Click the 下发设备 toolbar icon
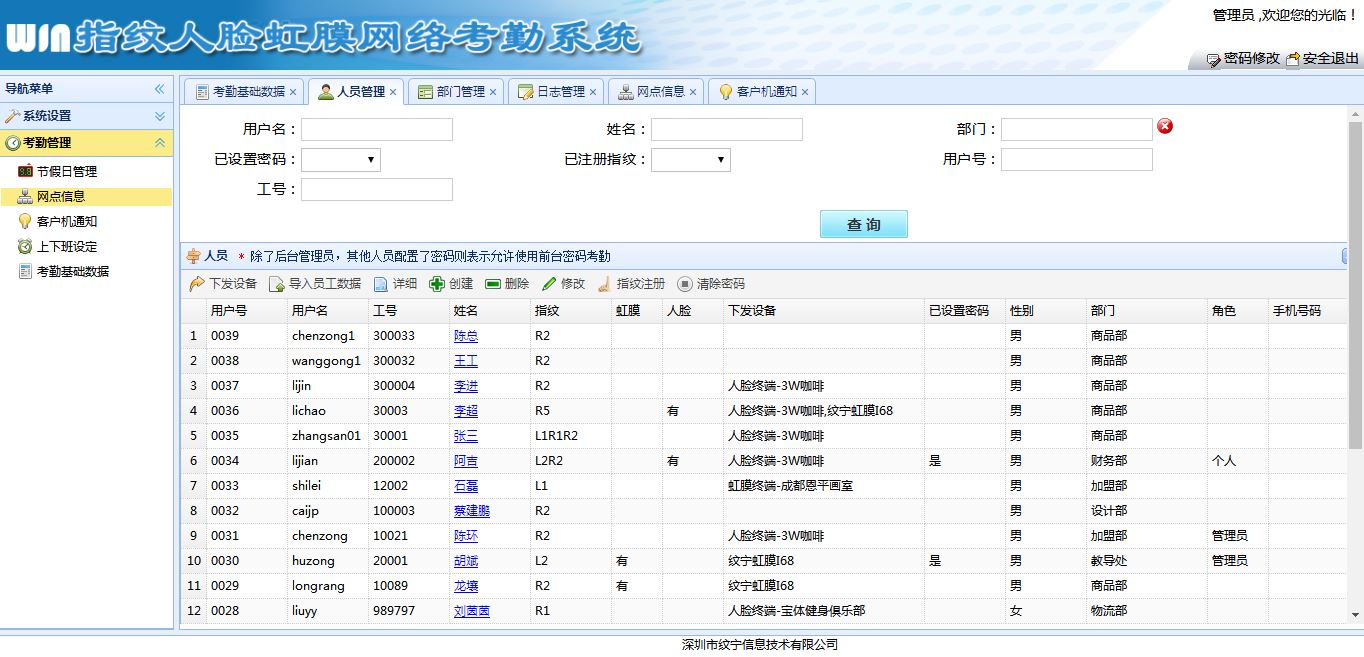Screen dimensions: 1364x657 pyautogui.click(x=197, y=284)
